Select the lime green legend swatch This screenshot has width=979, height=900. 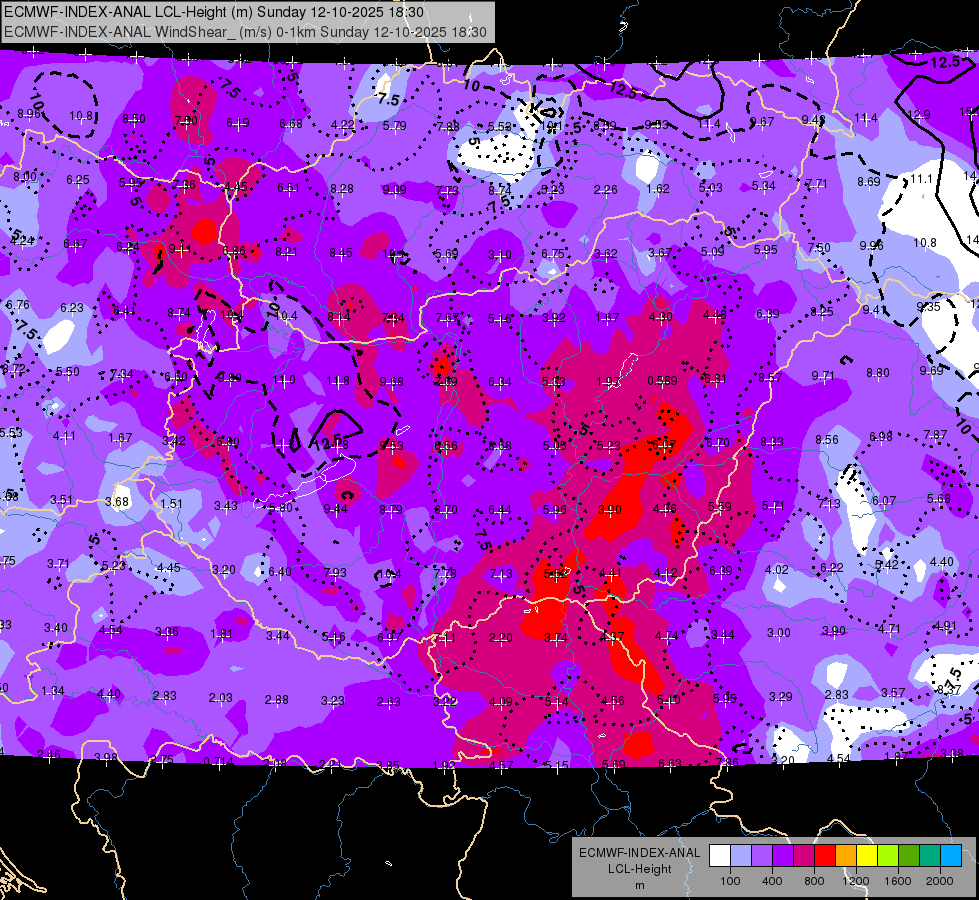(x=888, y=856)
